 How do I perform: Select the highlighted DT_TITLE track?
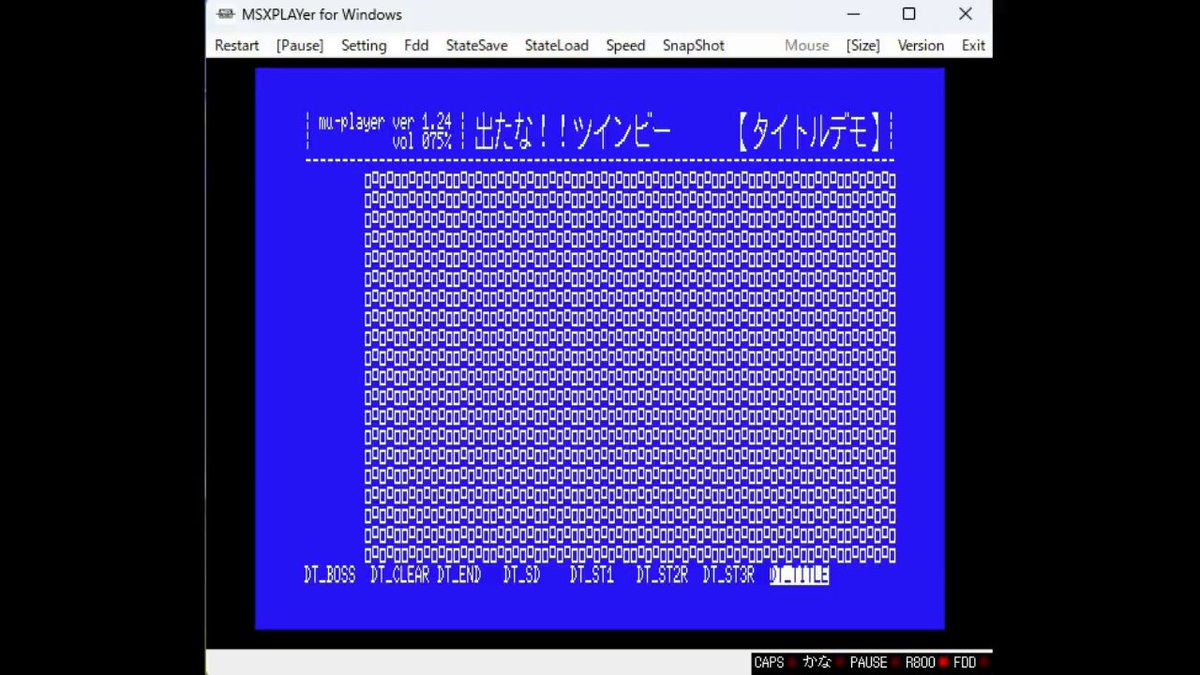[x=799, y=575]
